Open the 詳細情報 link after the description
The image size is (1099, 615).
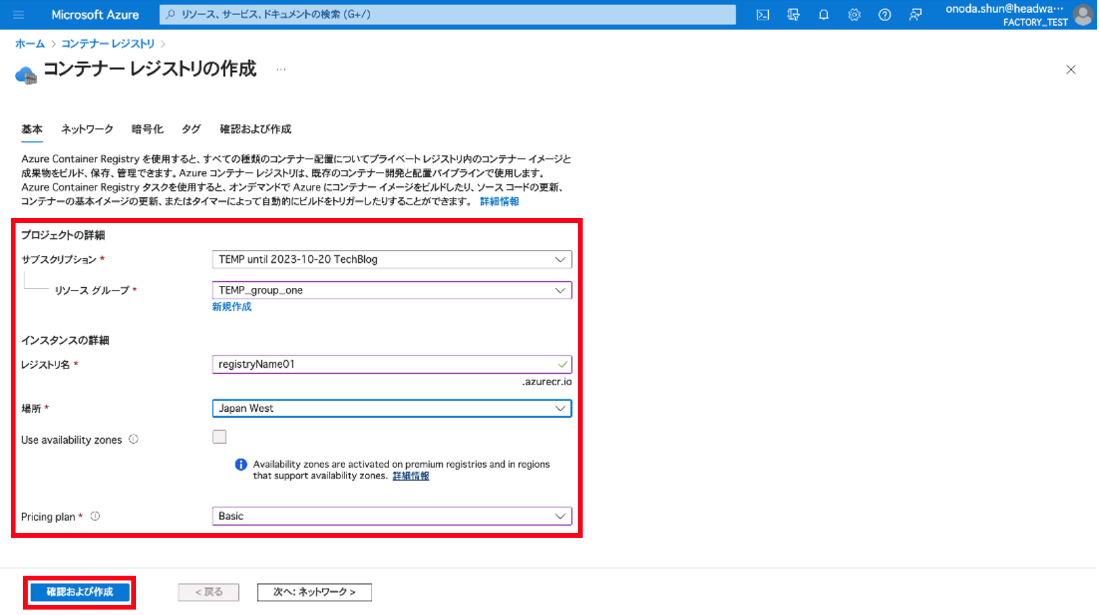(x=499, y=201)
